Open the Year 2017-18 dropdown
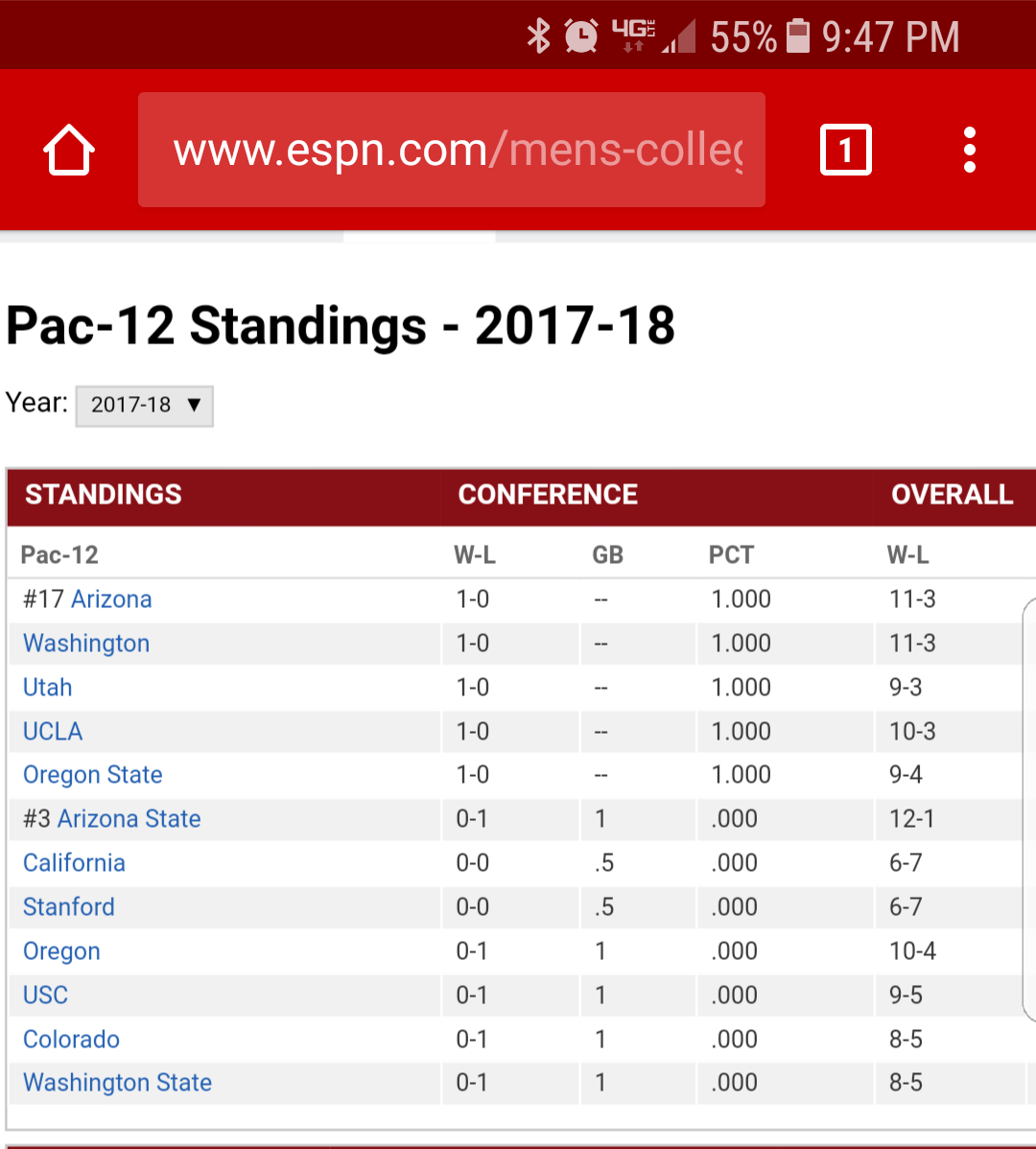 click(144, 406)
